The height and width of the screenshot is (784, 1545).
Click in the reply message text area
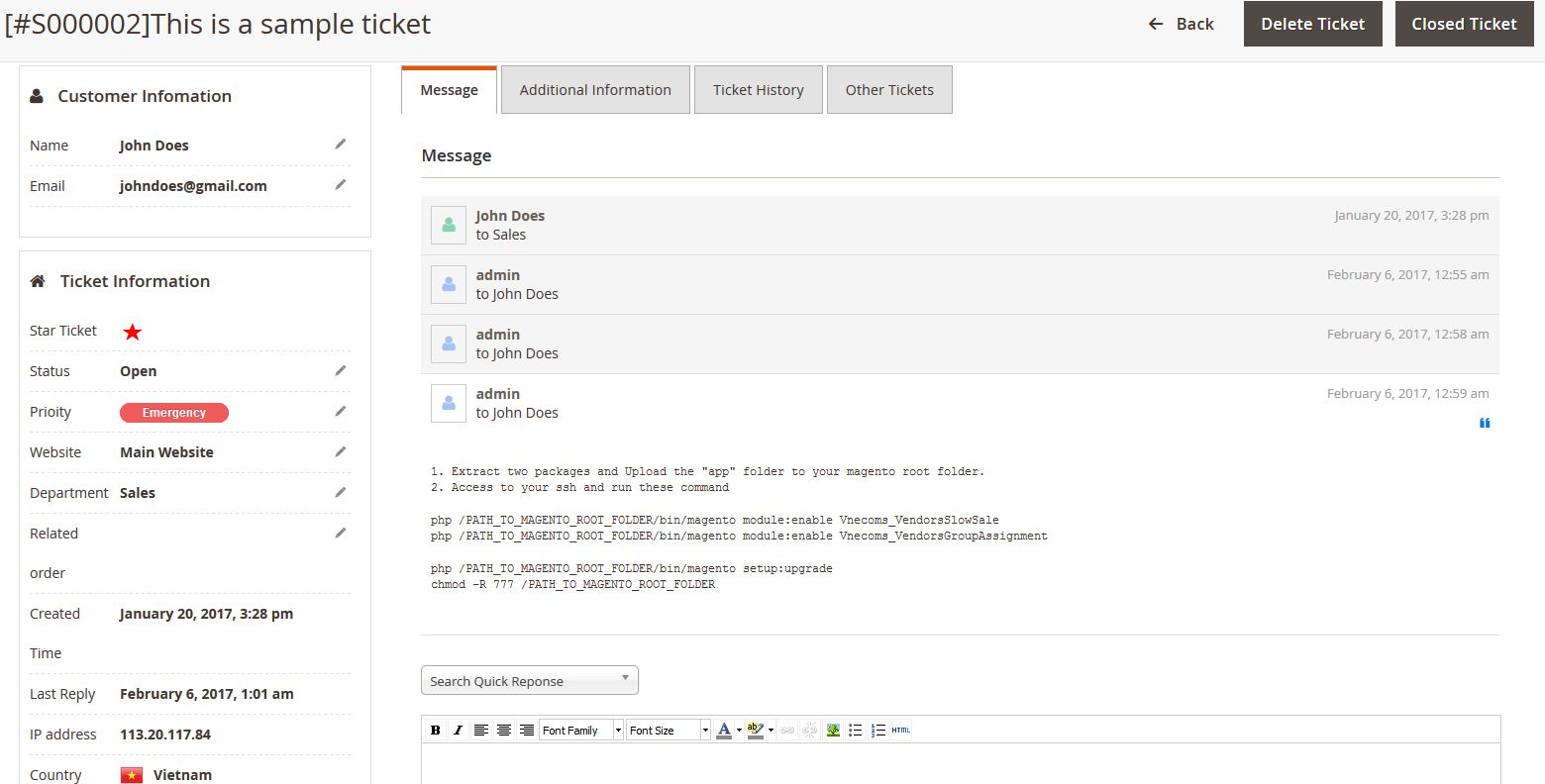point(961,763)
